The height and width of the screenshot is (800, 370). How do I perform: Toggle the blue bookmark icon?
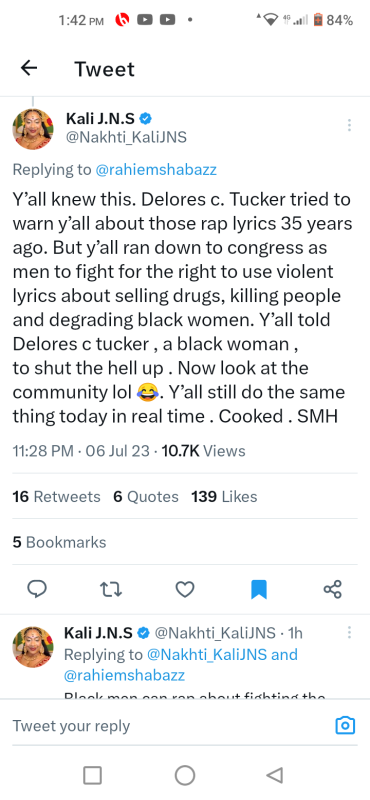click(x=259, y=590)
